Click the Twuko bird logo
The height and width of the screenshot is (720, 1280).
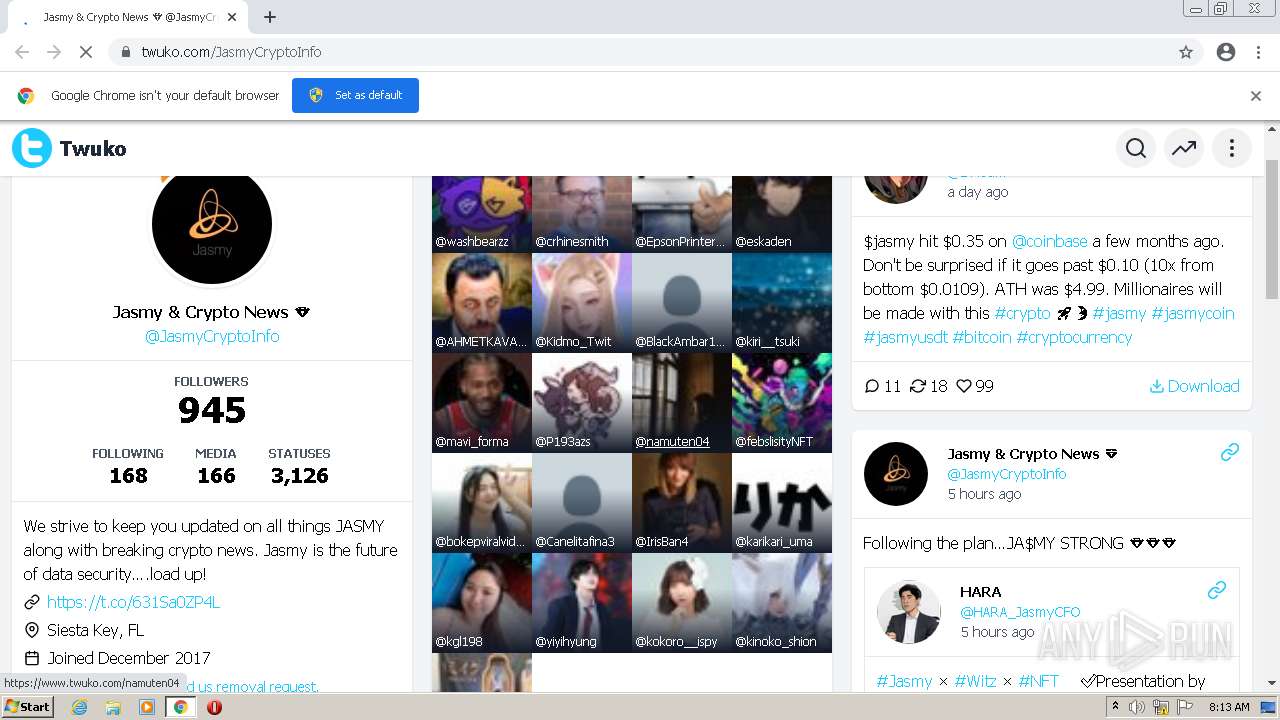point(32,149)
